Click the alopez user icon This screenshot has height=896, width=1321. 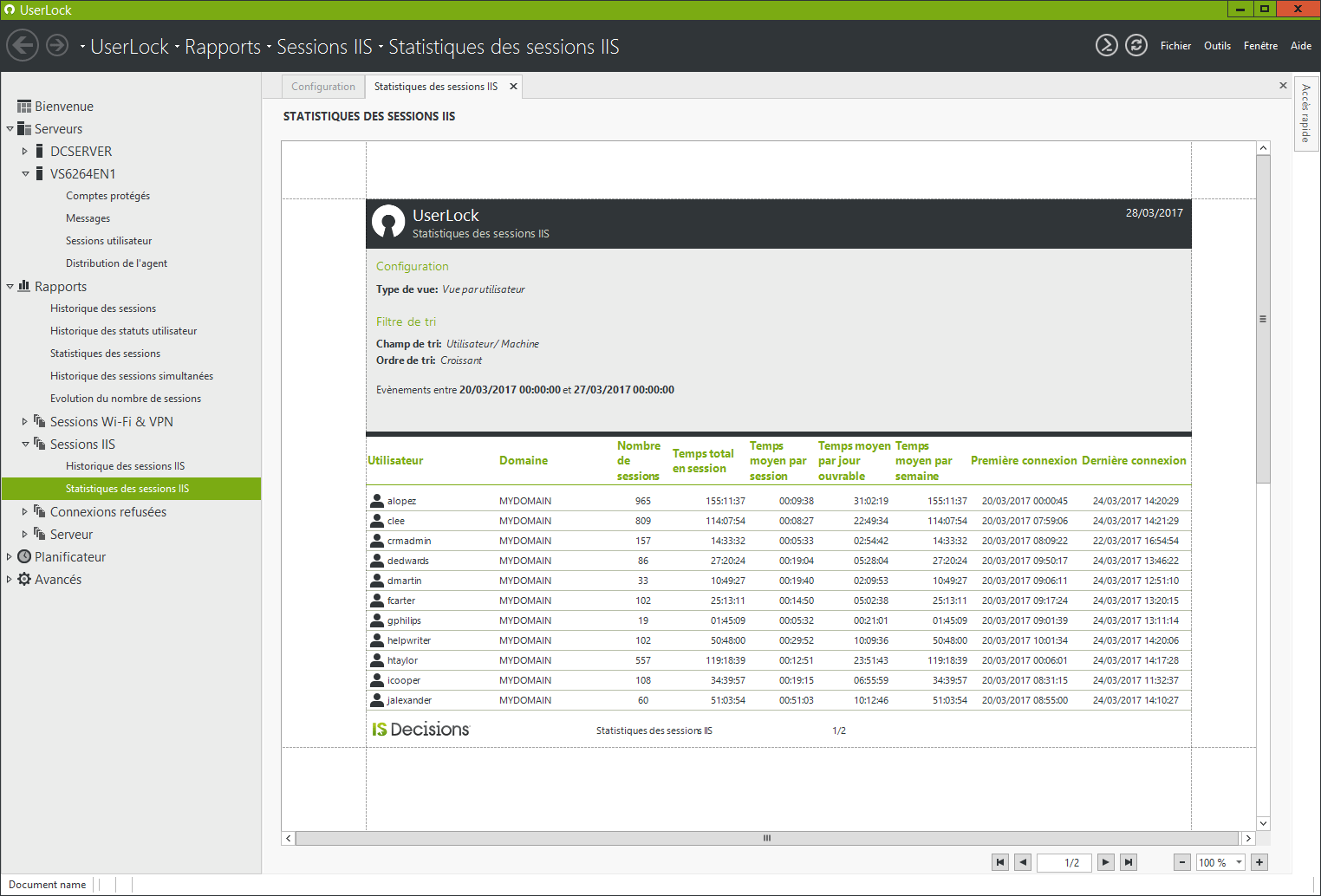(x=377, y=500)
